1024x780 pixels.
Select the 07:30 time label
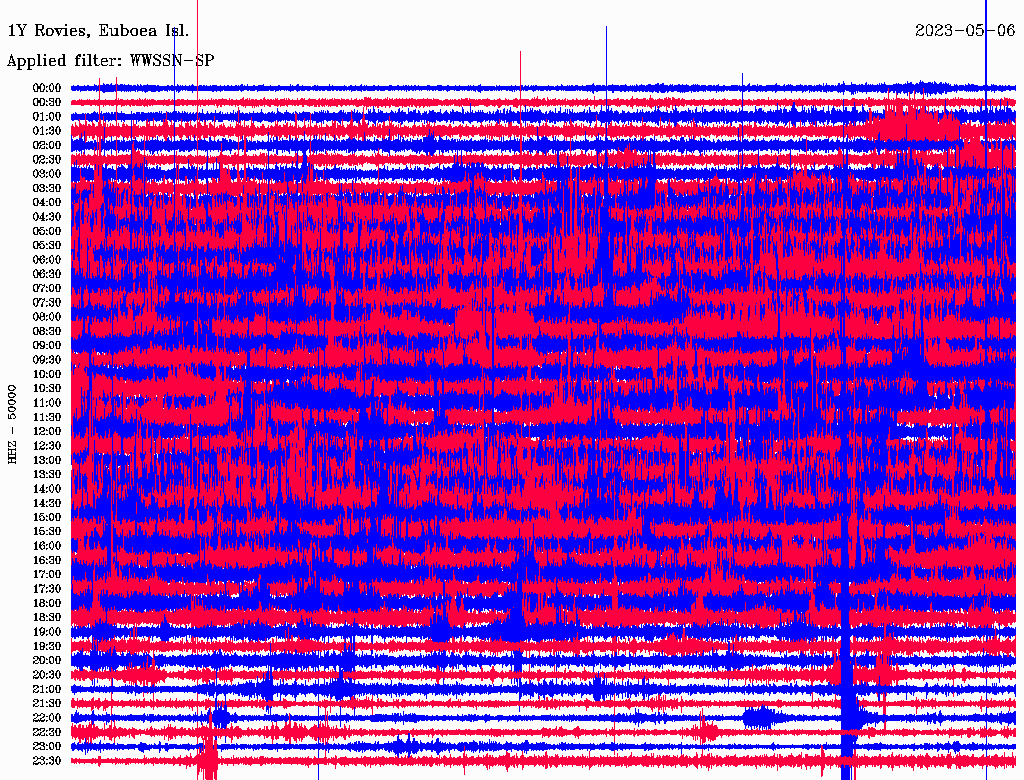coord(47,302)
